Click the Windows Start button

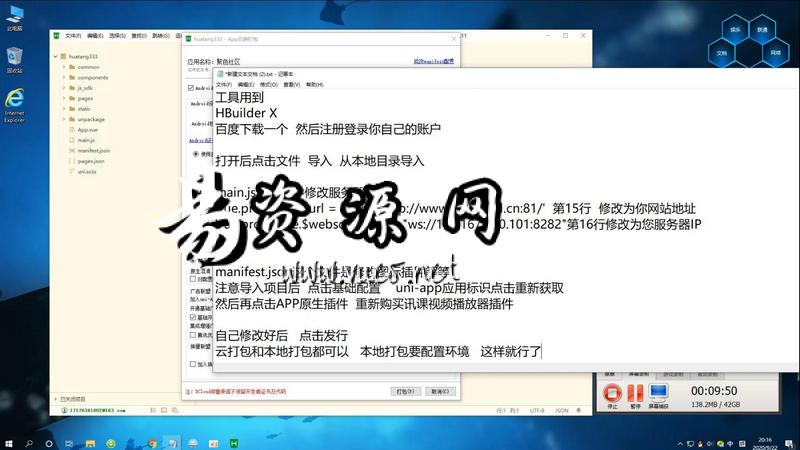(x=9, y=443)
